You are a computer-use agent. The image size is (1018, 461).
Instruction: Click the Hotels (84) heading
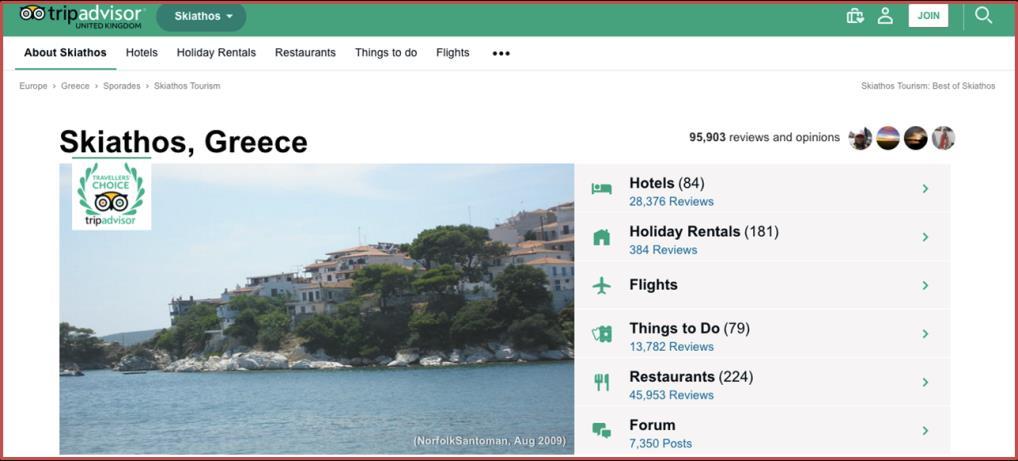[x=667, y=183]
